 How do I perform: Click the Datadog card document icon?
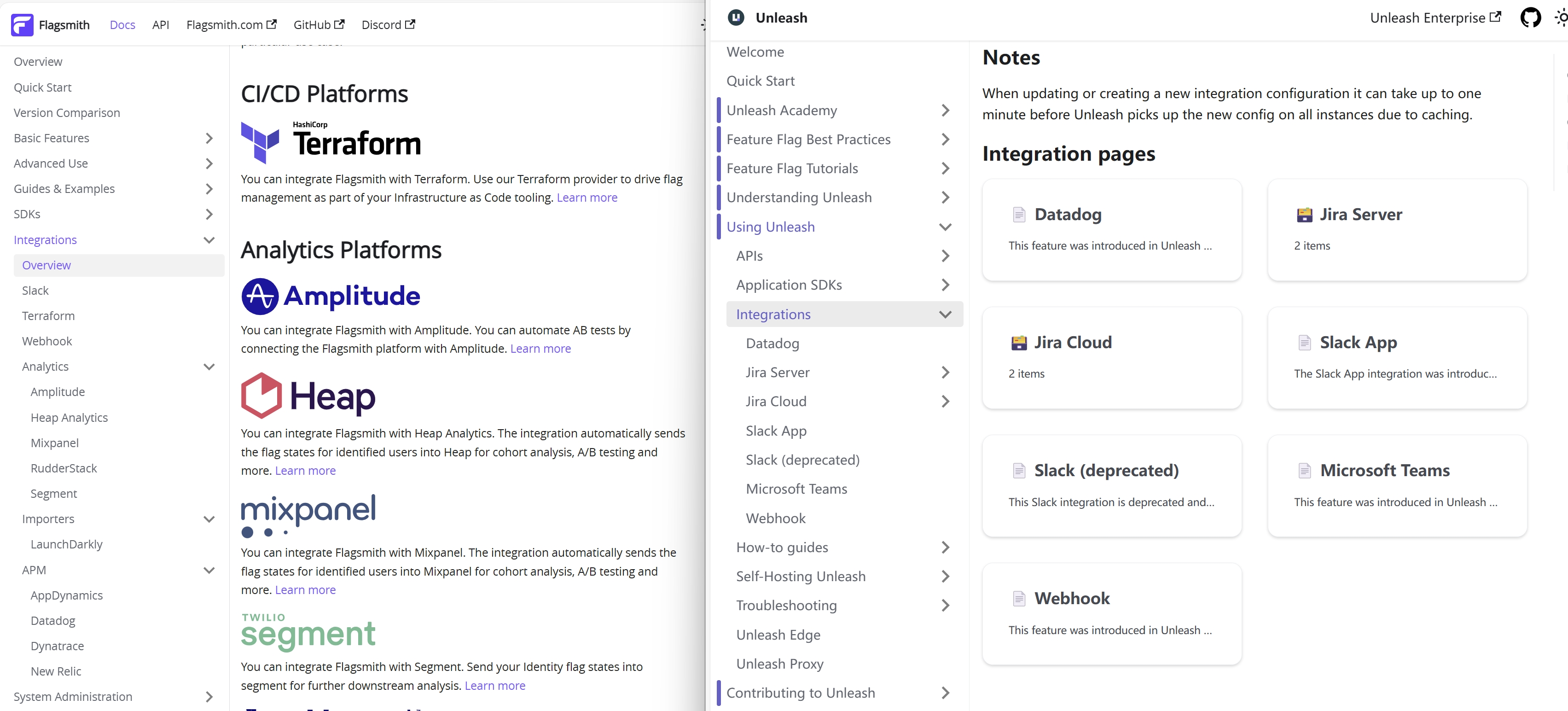click(x=1019, y=214)
